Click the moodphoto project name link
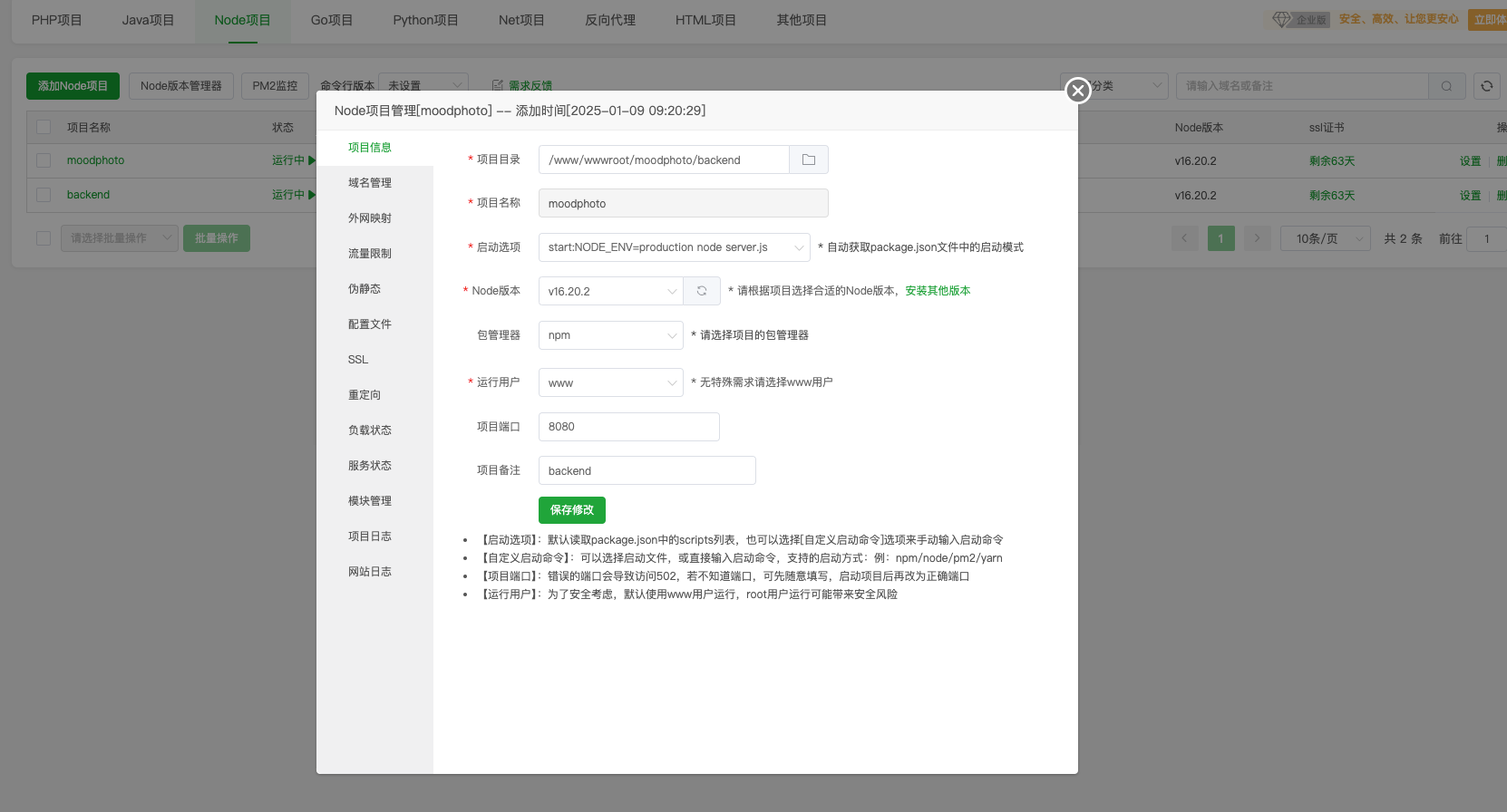This screenshot has width=1507, height=812. coord(95,160)
